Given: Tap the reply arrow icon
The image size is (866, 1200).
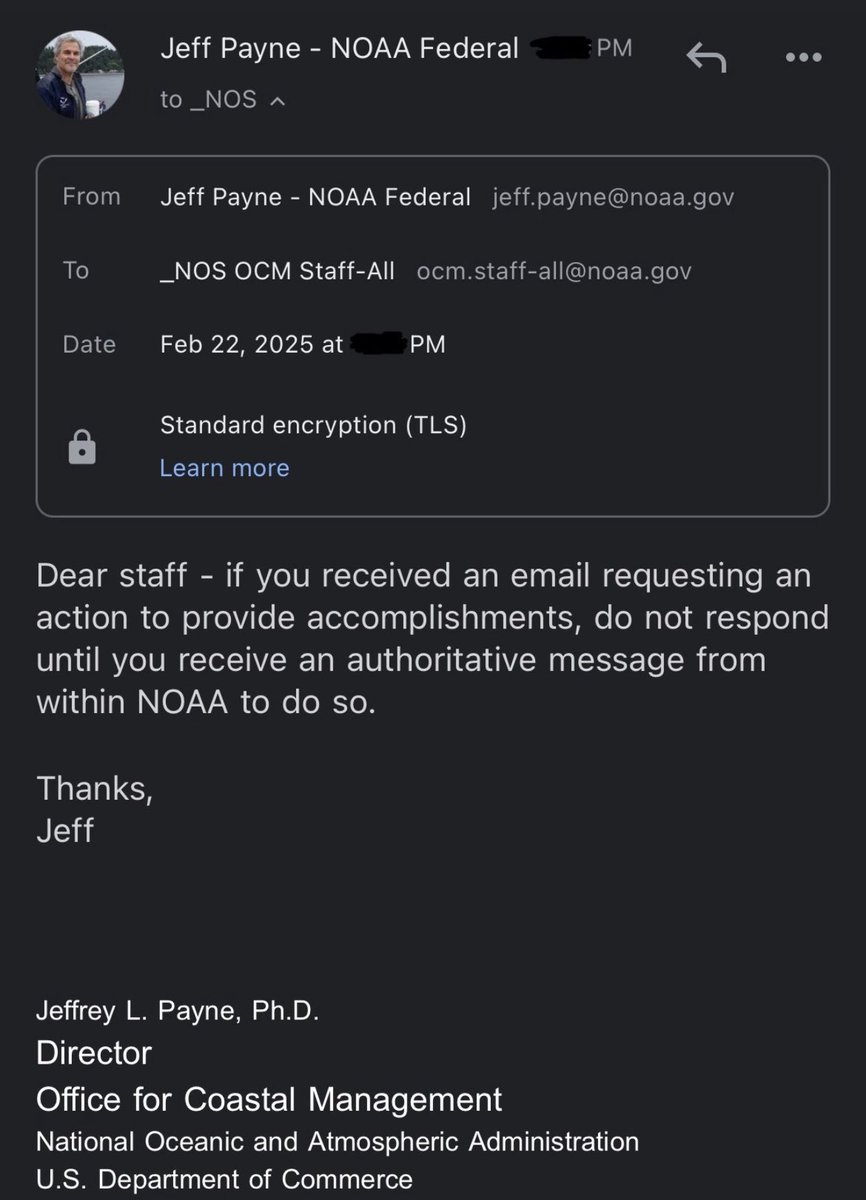Looking at the screenshot, I should pyautogui.click(x=706, y=59).
